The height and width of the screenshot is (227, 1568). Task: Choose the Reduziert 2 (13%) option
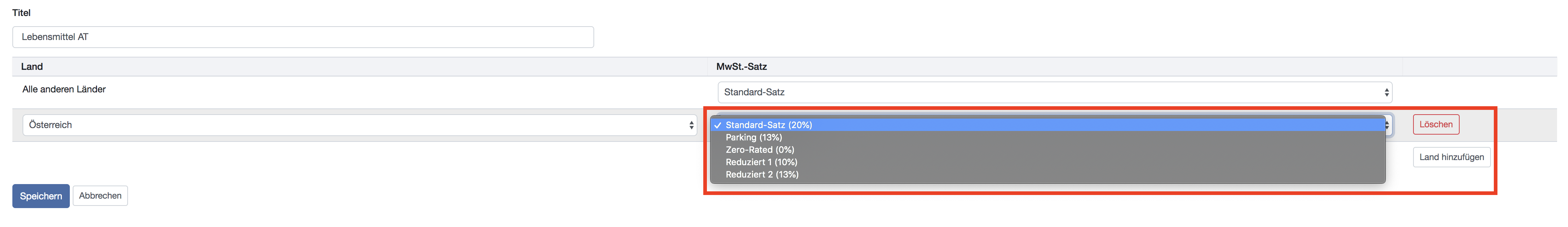pyautogui.click(x=761, y=175)
